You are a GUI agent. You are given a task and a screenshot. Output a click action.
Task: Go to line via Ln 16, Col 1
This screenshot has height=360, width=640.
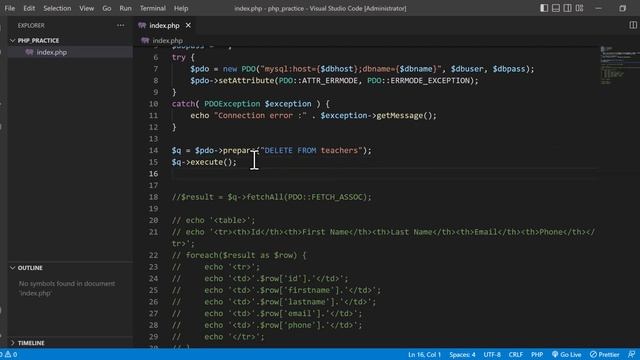pyautogui.click(x=424, y=354)
